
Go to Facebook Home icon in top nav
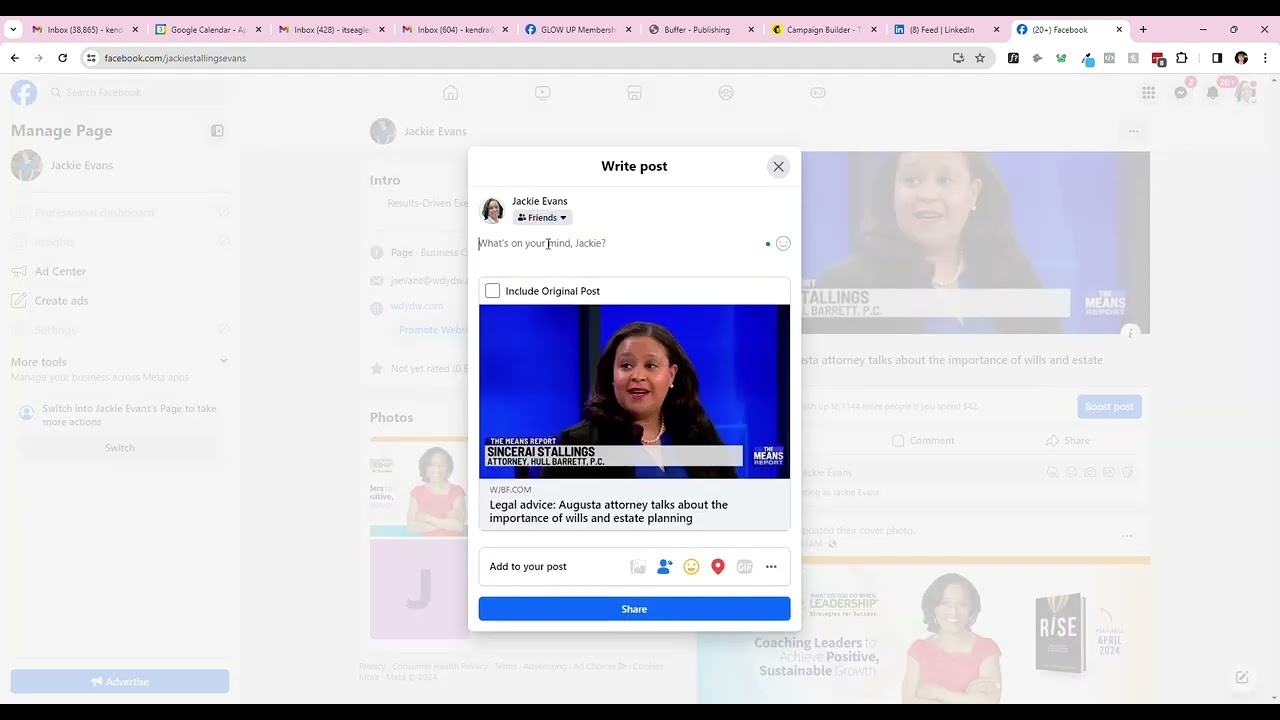pos(451,93)
